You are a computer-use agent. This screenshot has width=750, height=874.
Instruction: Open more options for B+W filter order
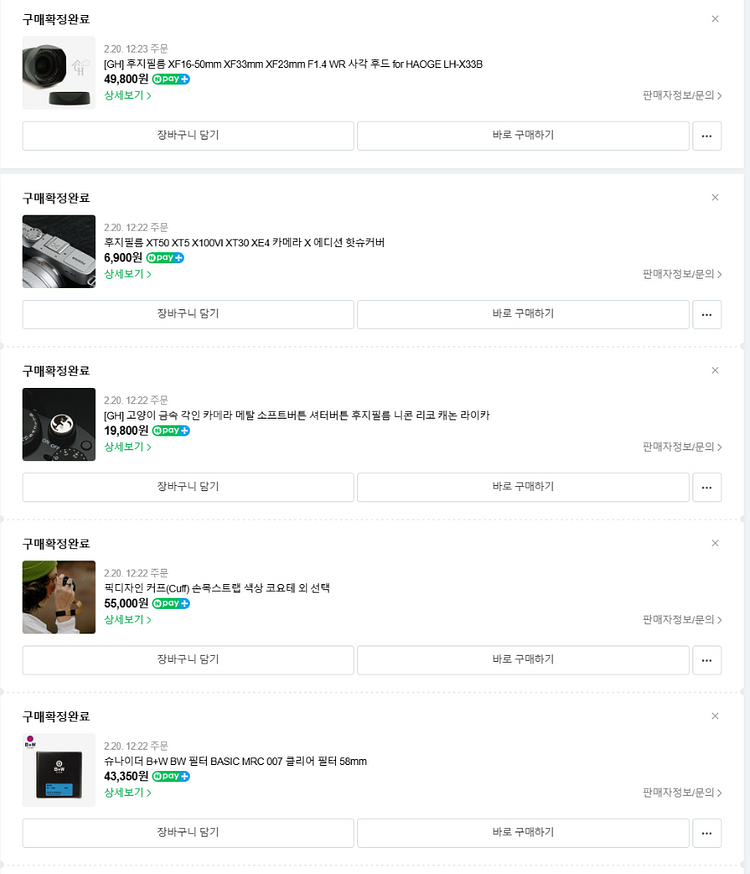coord(707,833)
